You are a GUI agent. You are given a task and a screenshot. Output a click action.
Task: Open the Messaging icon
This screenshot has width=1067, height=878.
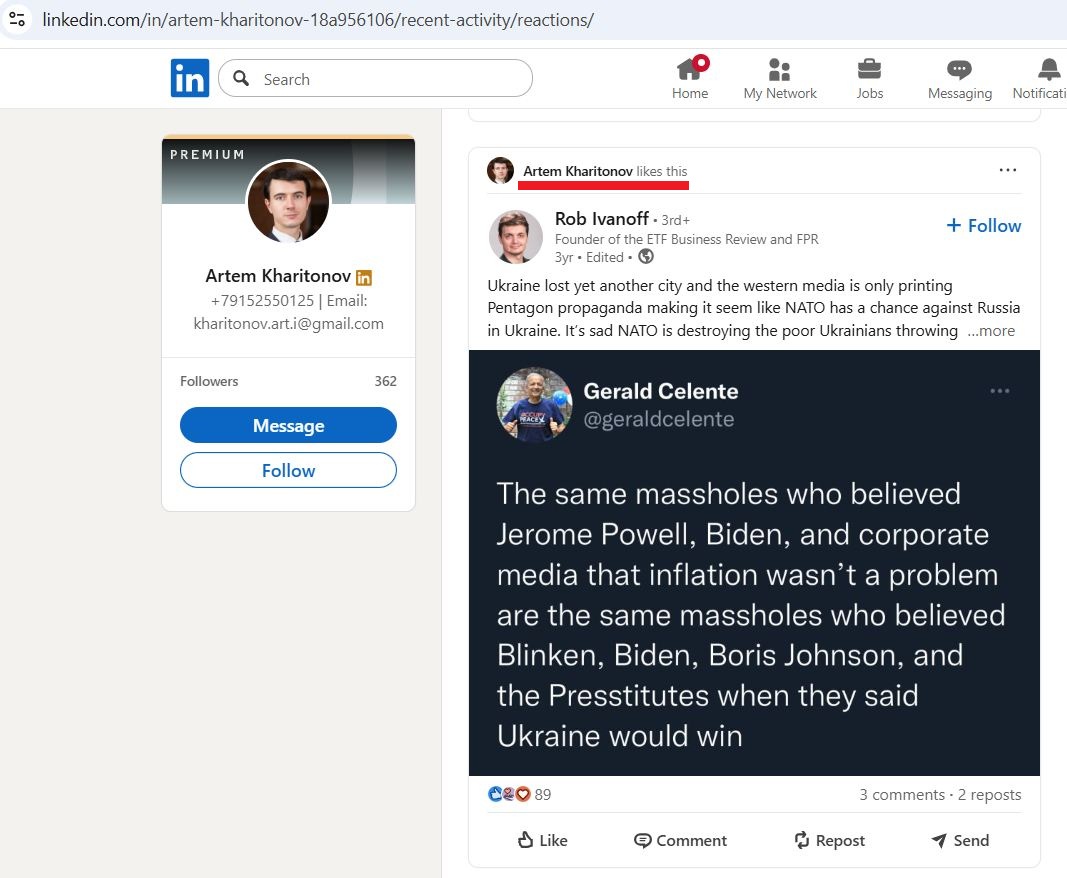tap(959, 69)
